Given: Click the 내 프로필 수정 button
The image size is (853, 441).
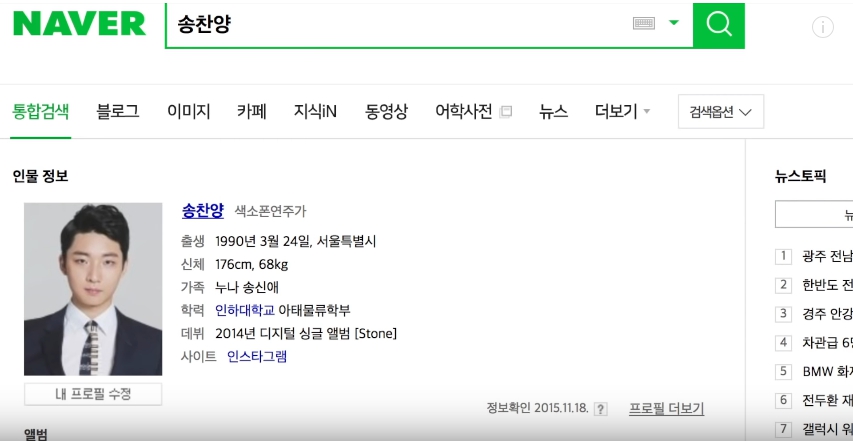Looking at the screenshot, I should [93, 394].
